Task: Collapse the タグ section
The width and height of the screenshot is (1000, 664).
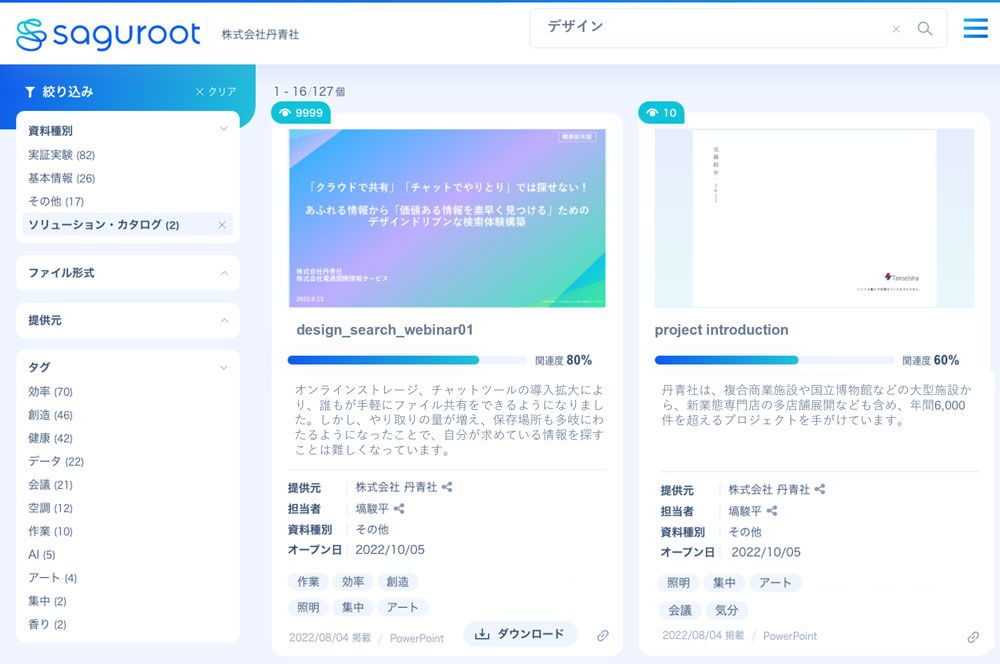Action: point(224,368)
